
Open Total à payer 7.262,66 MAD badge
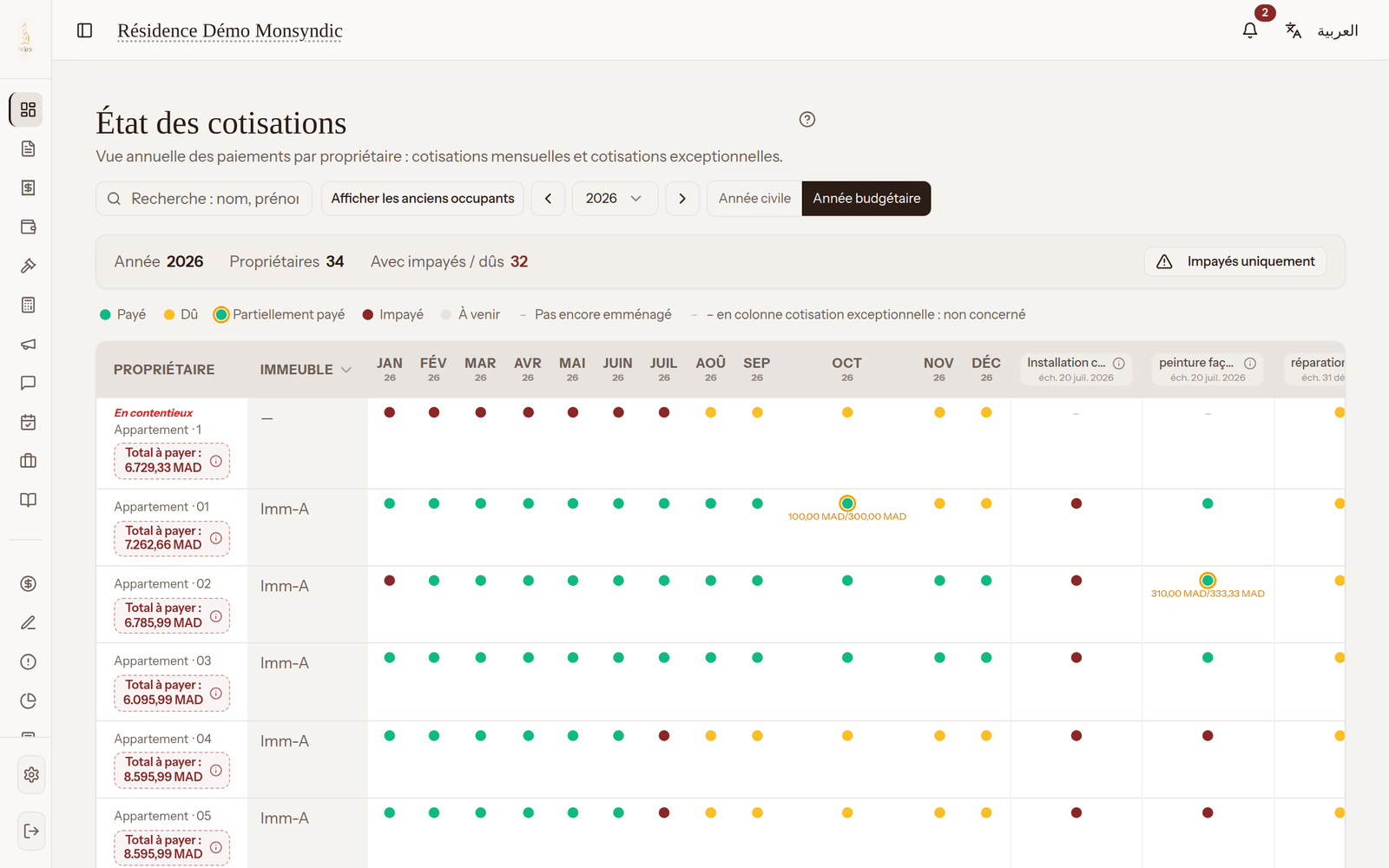[172, 538]
